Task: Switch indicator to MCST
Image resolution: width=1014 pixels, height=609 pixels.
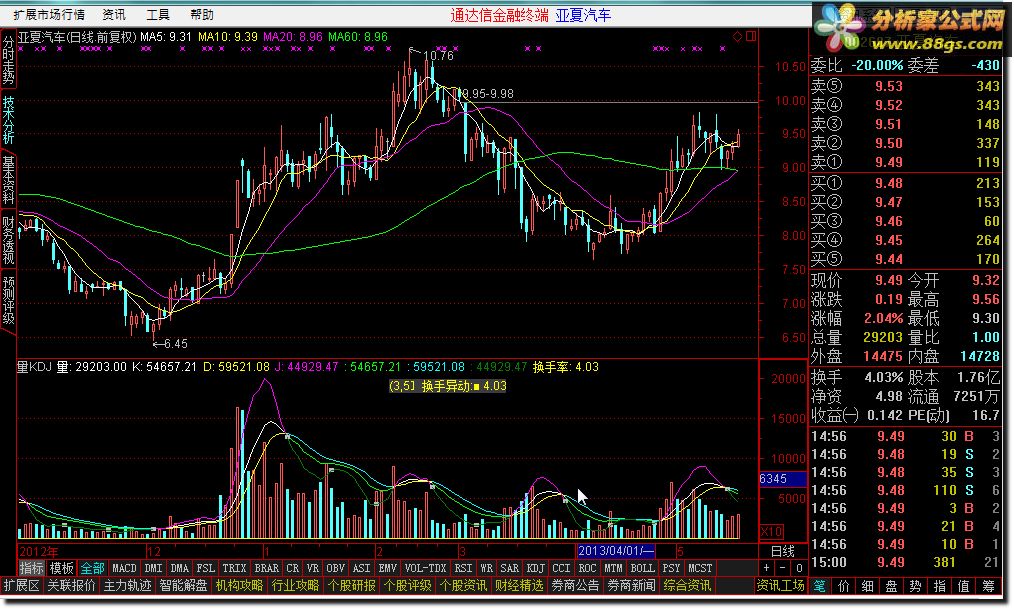Action: point(700,568)
